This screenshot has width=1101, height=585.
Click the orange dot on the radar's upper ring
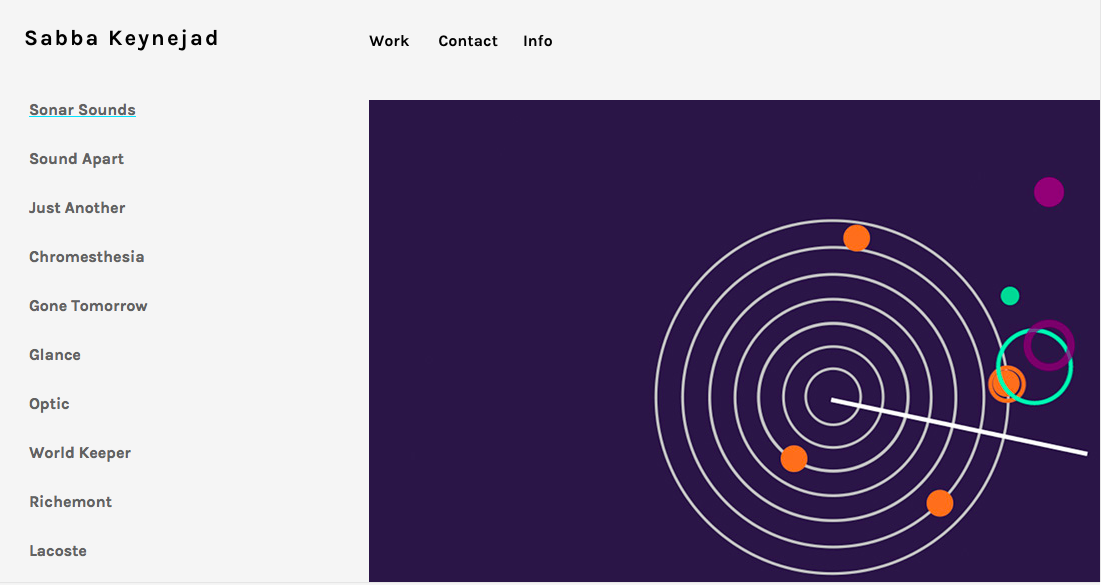856,238
